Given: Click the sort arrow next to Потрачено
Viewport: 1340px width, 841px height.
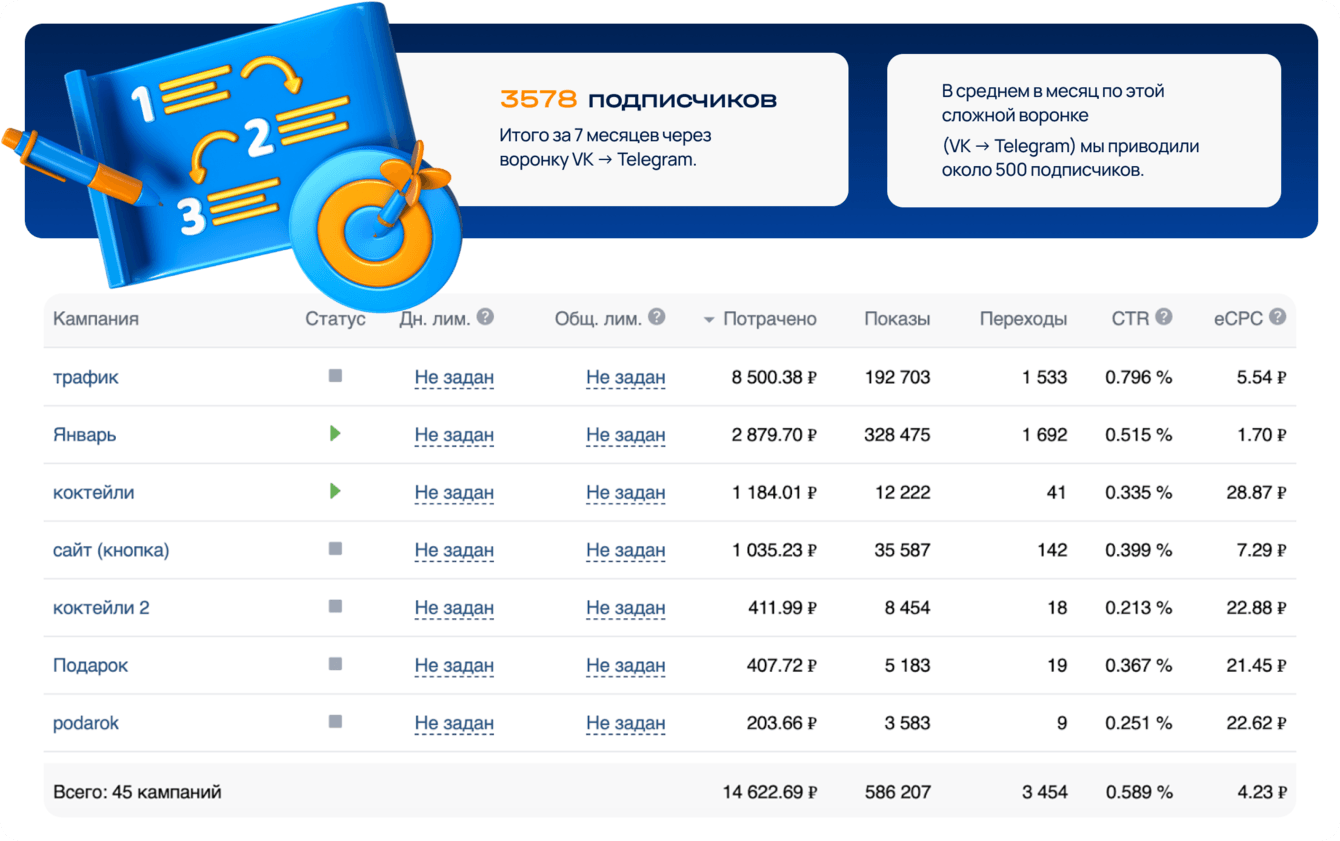Looking at the screenshot, I should (709, 320).
